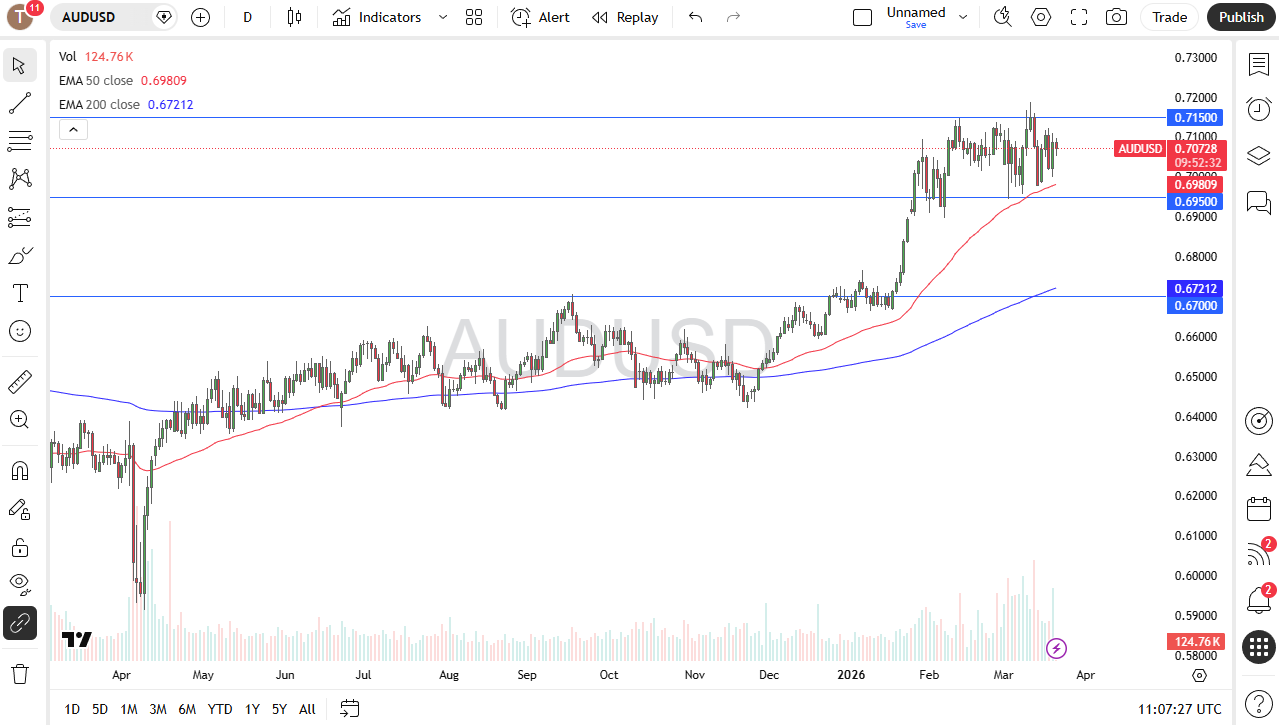Toggle magnet mode for drawings
1279x725 pixels.
coord(19,470)
